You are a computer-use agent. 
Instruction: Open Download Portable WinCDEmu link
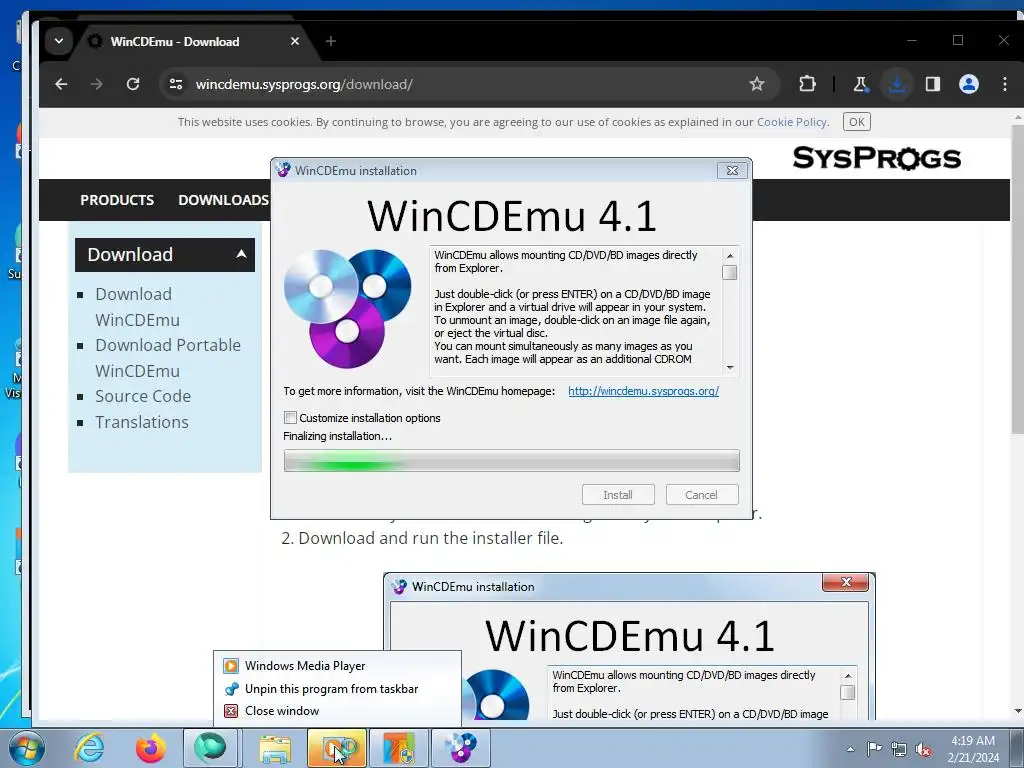(168, 358)
